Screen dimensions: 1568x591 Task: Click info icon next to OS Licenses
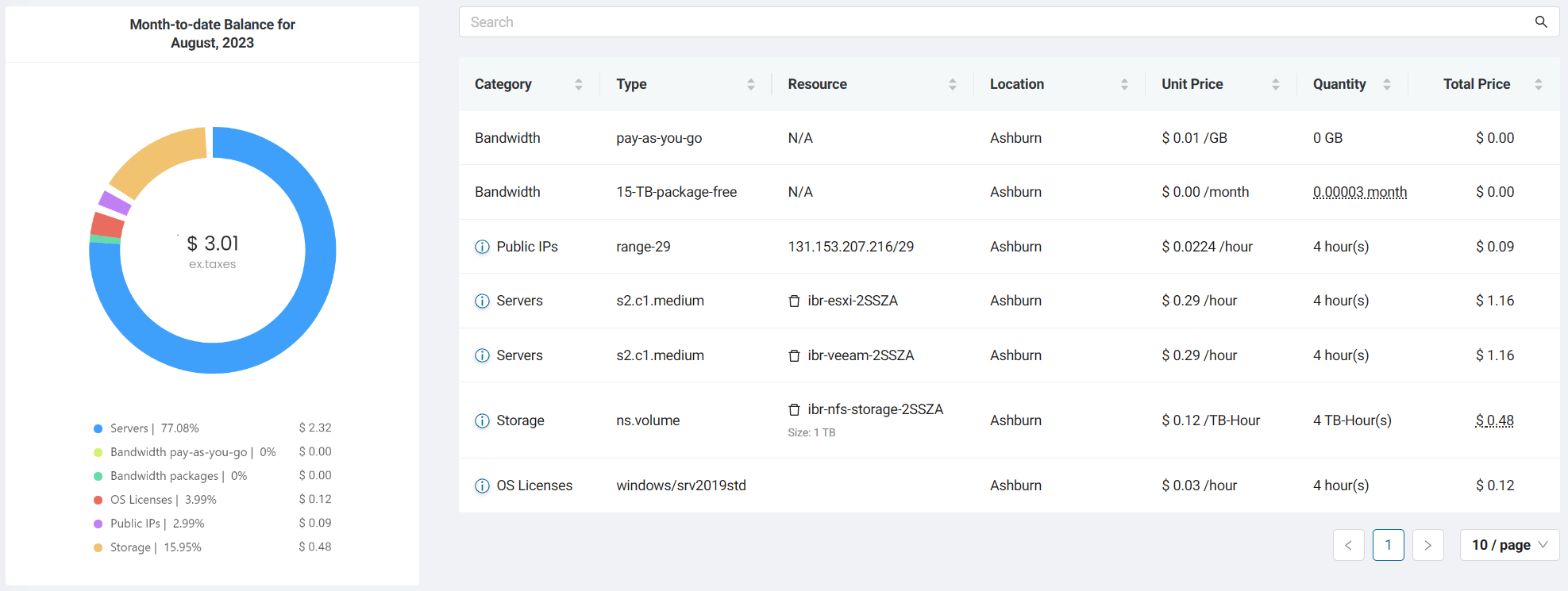(x=482, y=485)
